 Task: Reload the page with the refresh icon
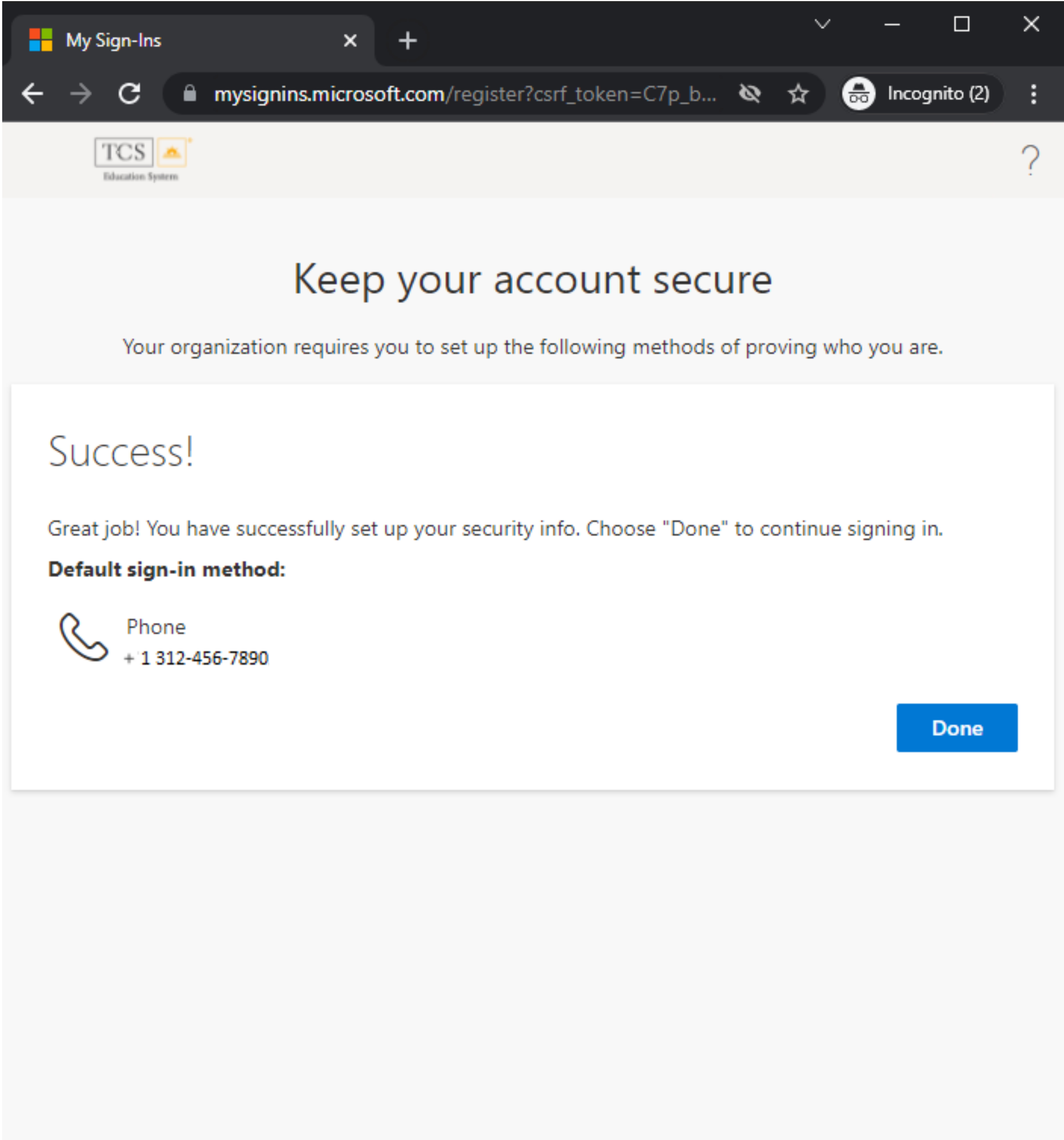pos(130,93)
